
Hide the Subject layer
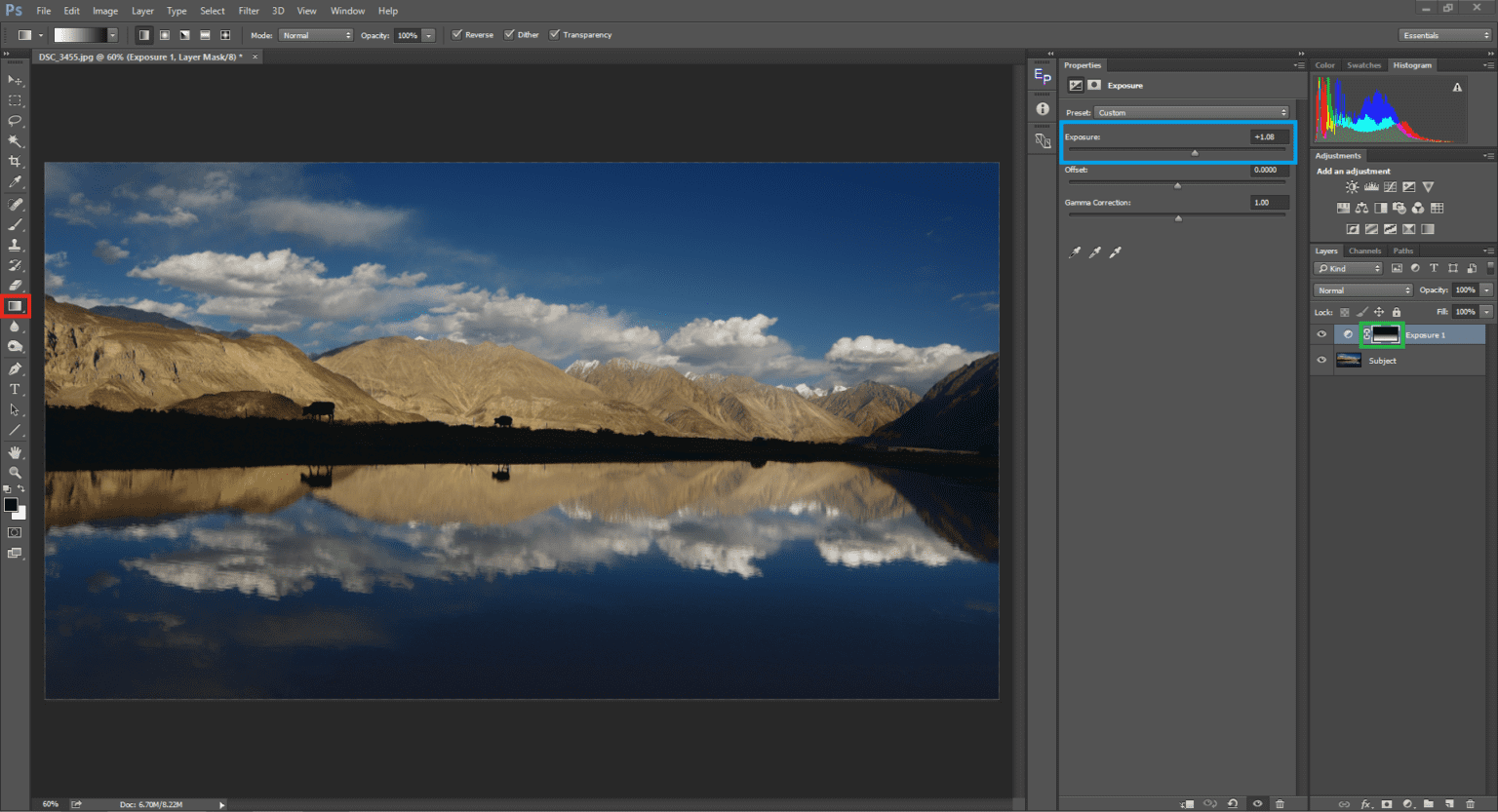click(x=1321, y=360)
